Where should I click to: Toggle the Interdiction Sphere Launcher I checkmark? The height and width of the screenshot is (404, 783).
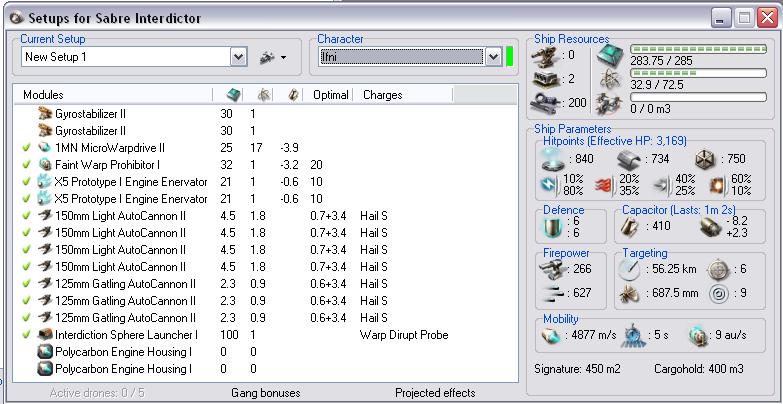[x=27, y=335]
